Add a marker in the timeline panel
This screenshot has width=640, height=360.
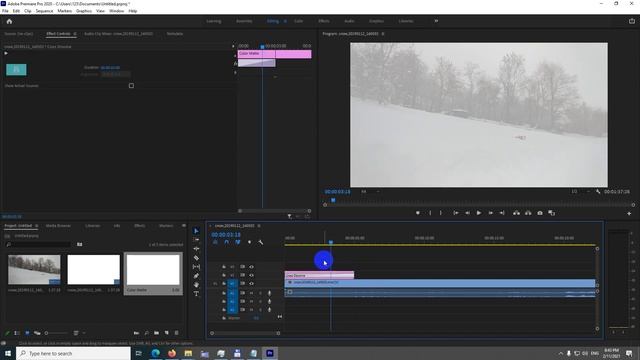click(249, 242)
